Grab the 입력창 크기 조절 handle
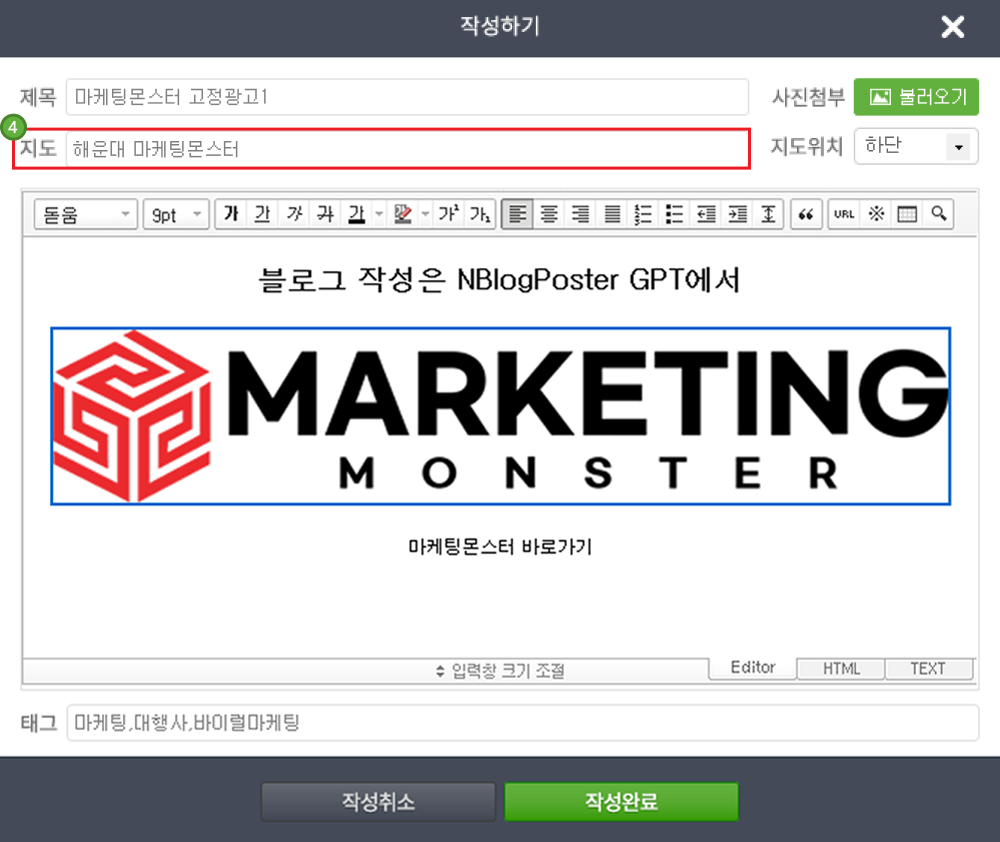 click(x=501, y=671)
